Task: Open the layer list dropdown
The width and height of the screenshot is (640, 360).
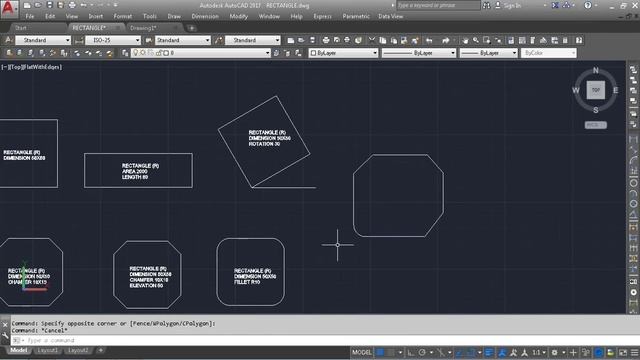Action: pyautogui.click(x=201, y=53)
